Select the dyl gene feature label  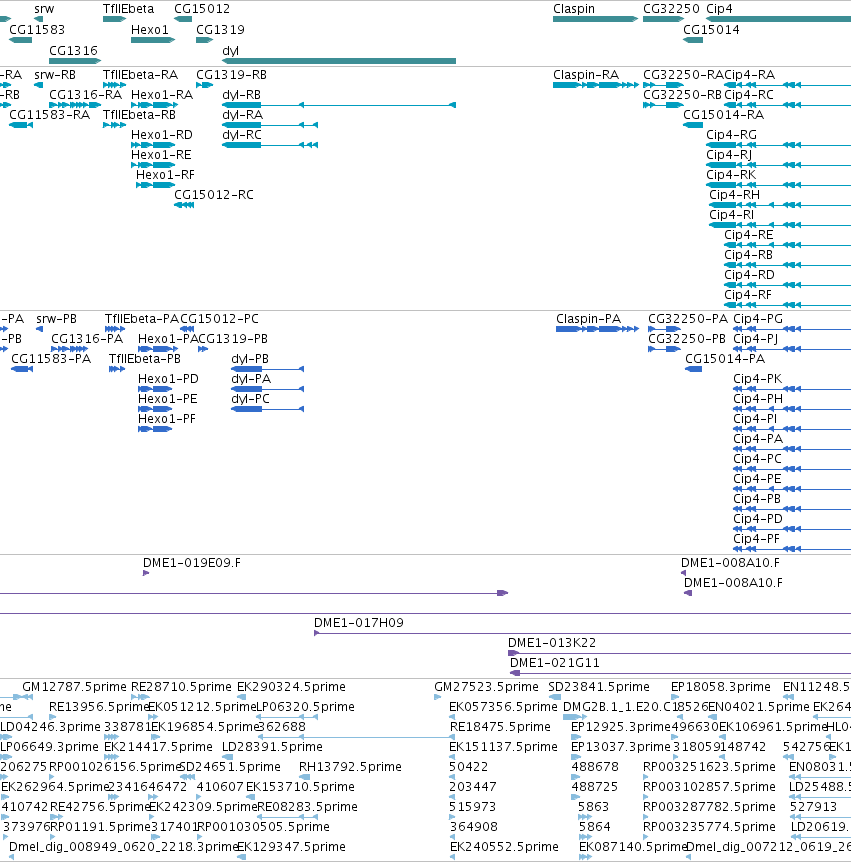230,51
